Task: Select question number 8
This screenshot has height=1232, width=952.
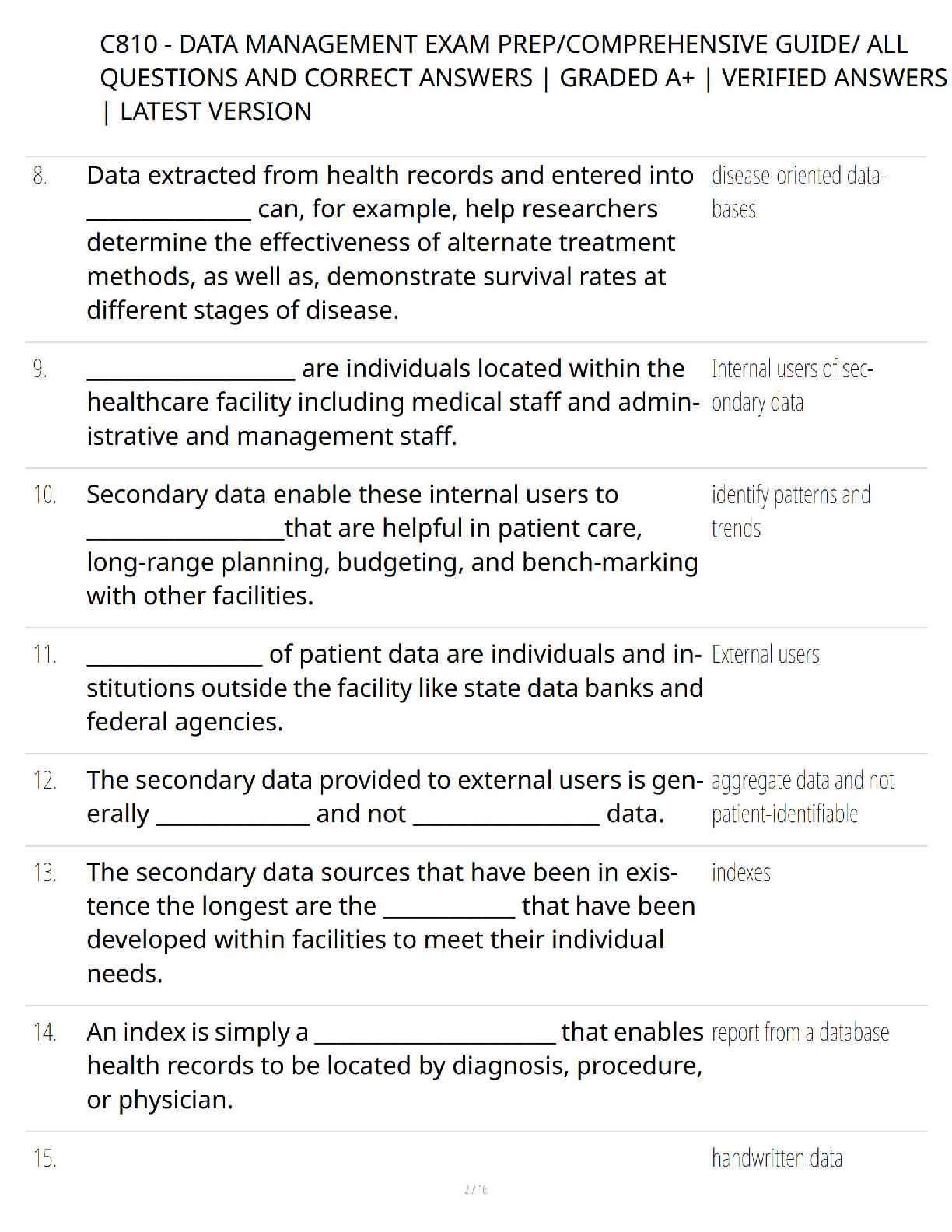Action: pyautogui.click(x=40, y=176)
